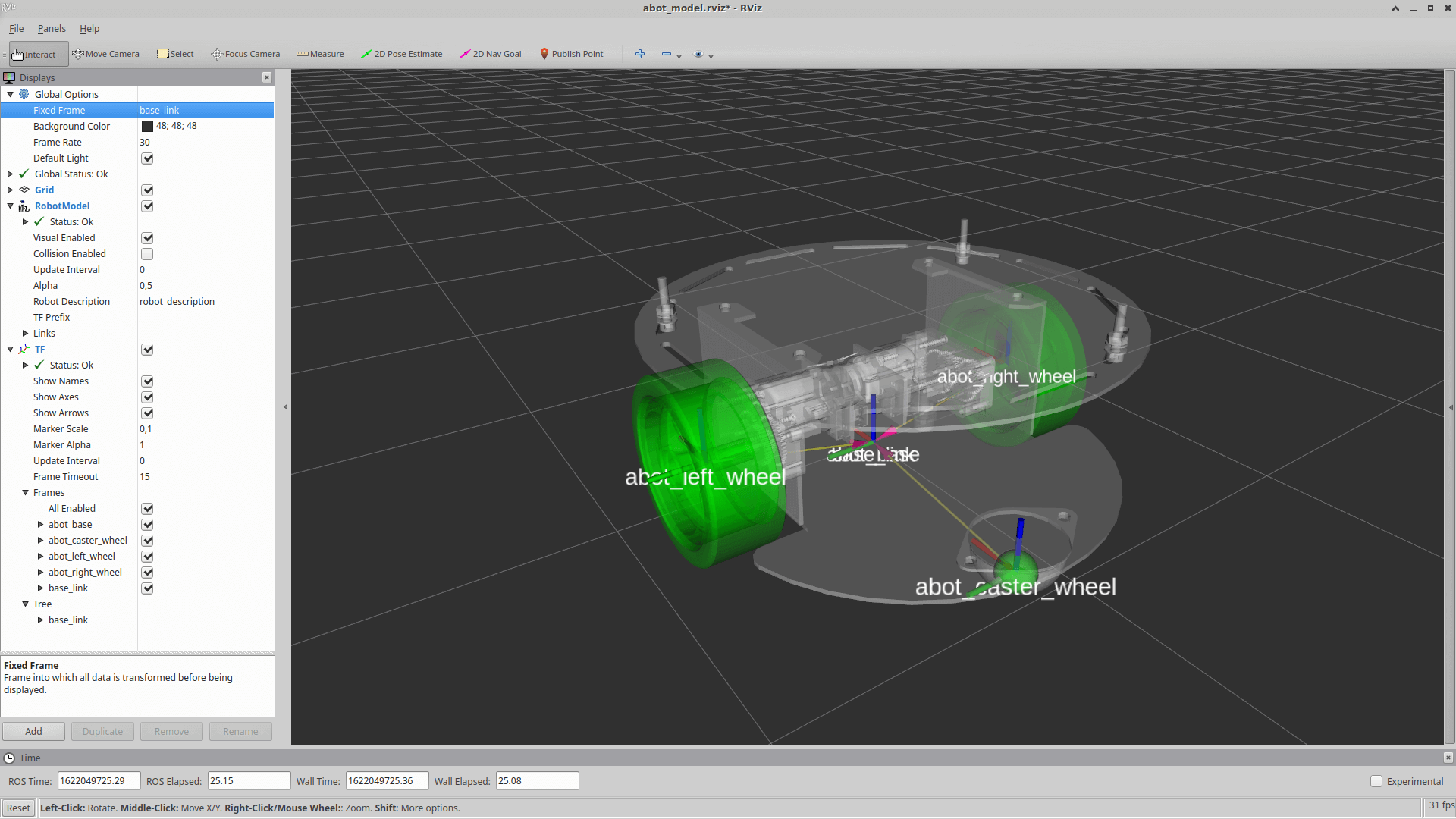Enable abot_caster_wheel frame visibility
The height and width of the screenshot is (819, 1456).
point(147,540)
